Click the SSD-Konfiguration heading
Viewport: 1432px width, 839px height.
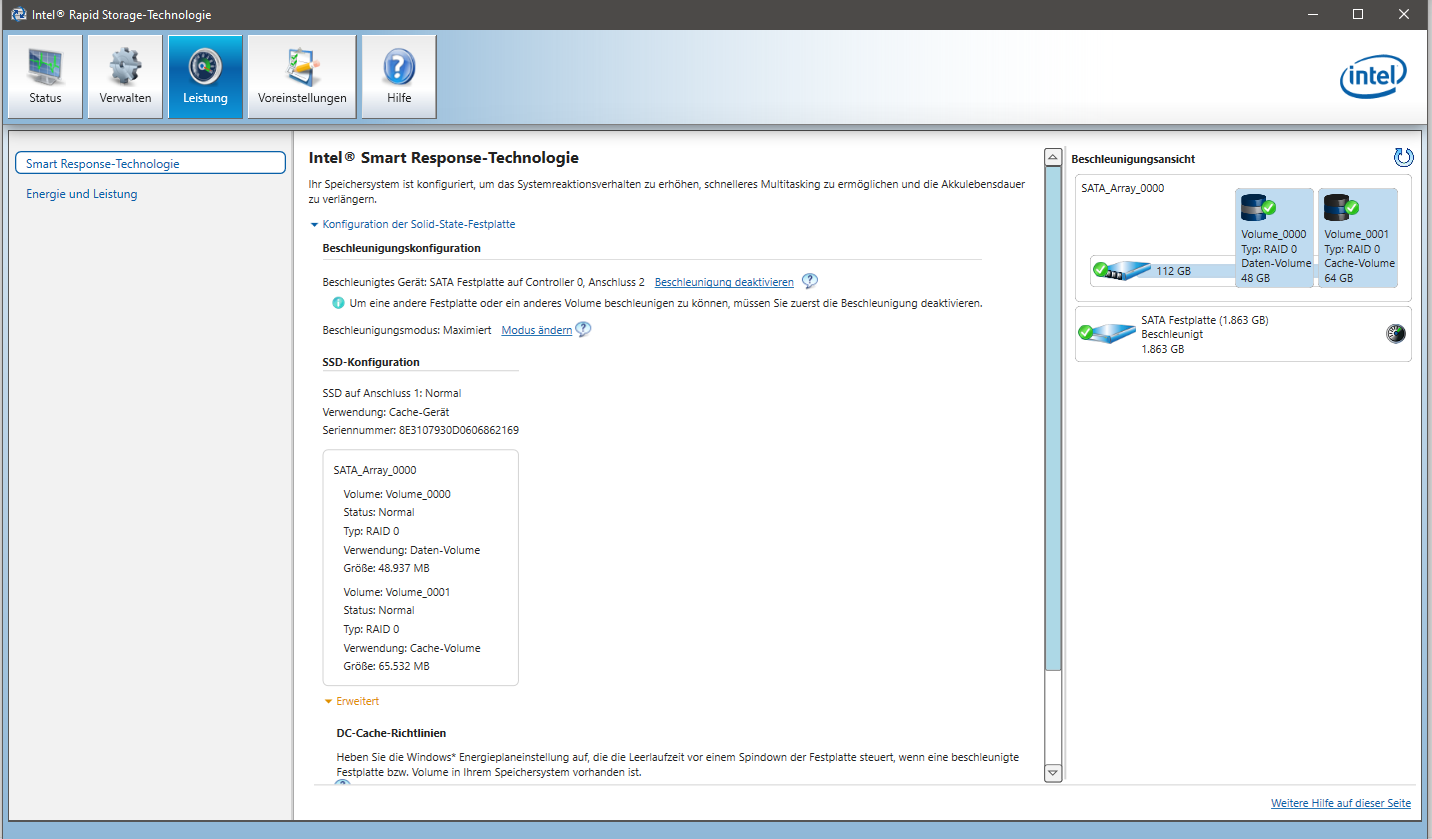click(x=371, y=362)
